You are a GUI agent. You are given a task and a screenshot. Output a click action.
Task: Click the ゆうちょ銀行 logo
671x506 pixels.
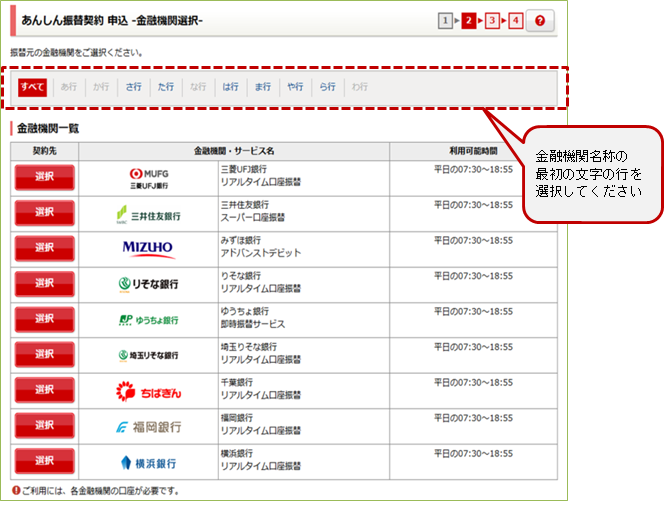point(148,320)
